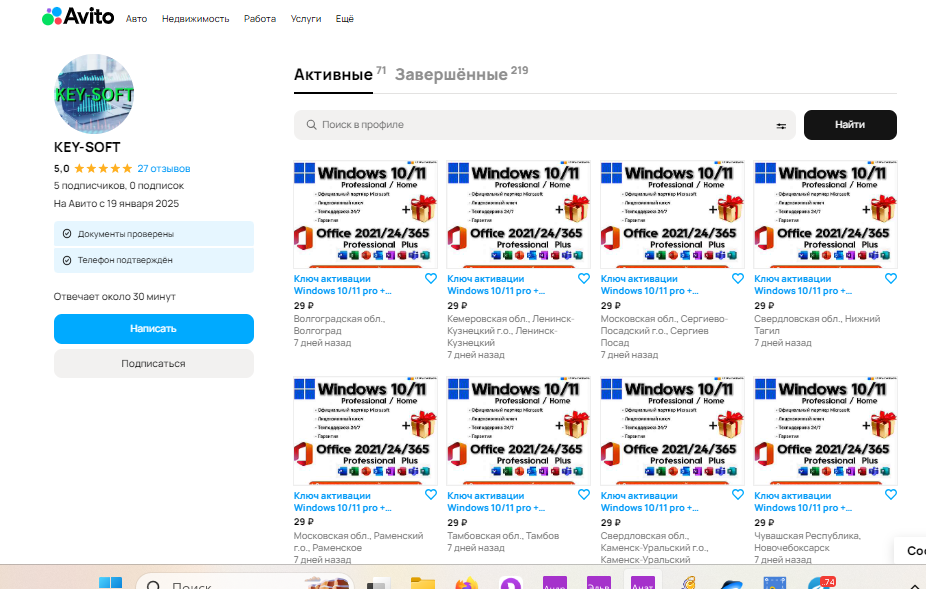The width and height of the screenshot is (926, 589).
Task: Favorite the Новочебоксарск listing with heart icon
Action: (891, 494)
